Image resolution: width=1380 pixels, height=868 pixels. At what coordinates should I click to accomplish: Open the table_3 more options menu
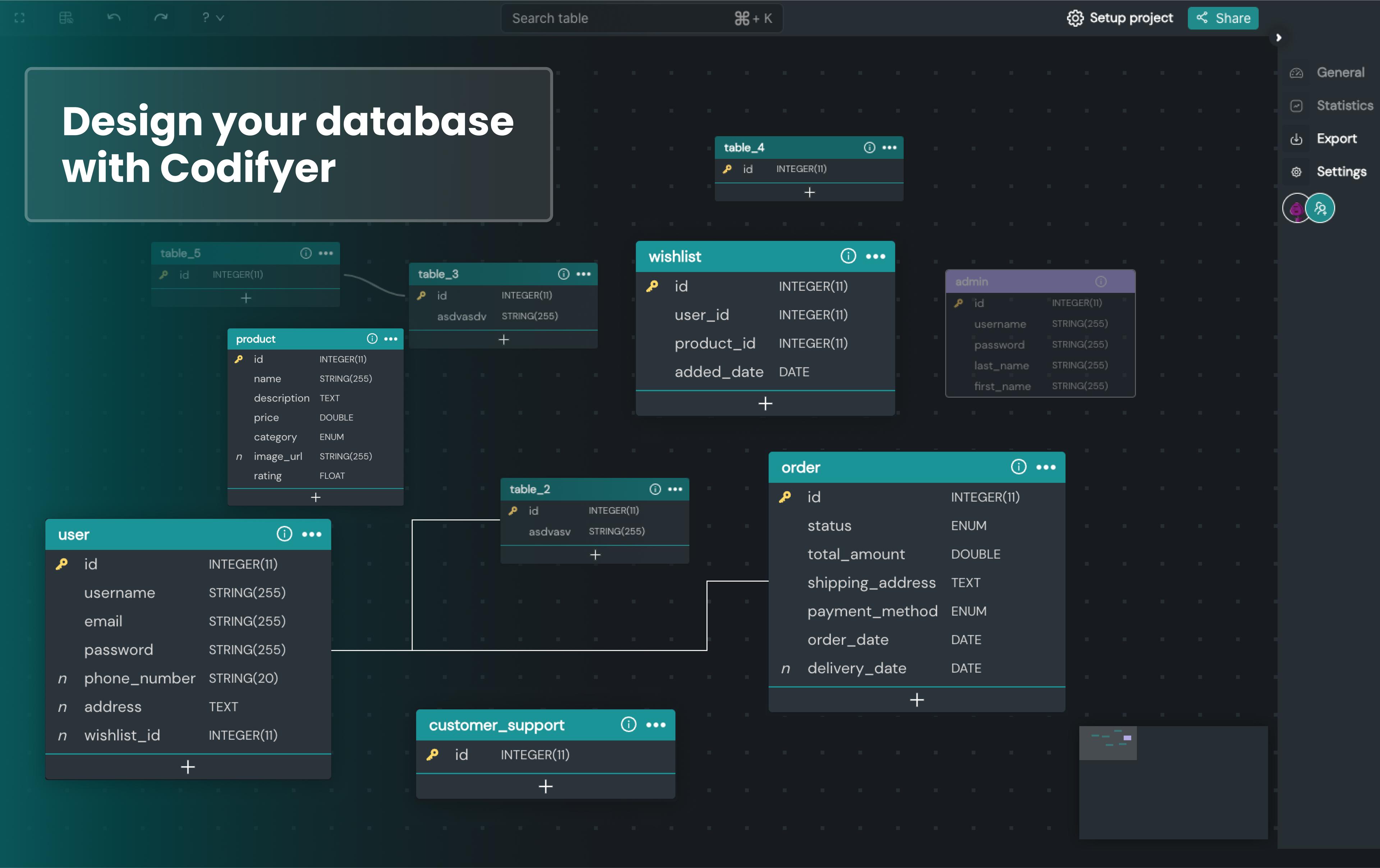click(x=583, y=274)
